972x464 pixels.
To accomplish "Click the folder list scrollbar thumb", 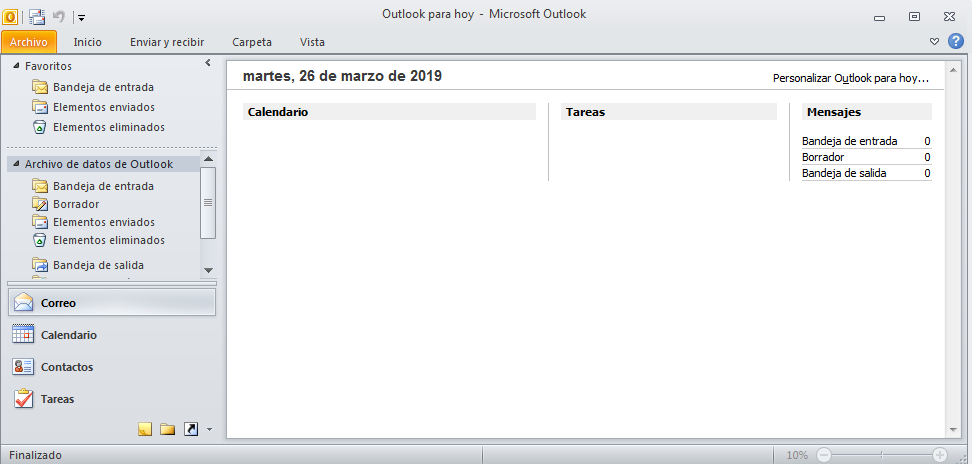I will [208, 203].
